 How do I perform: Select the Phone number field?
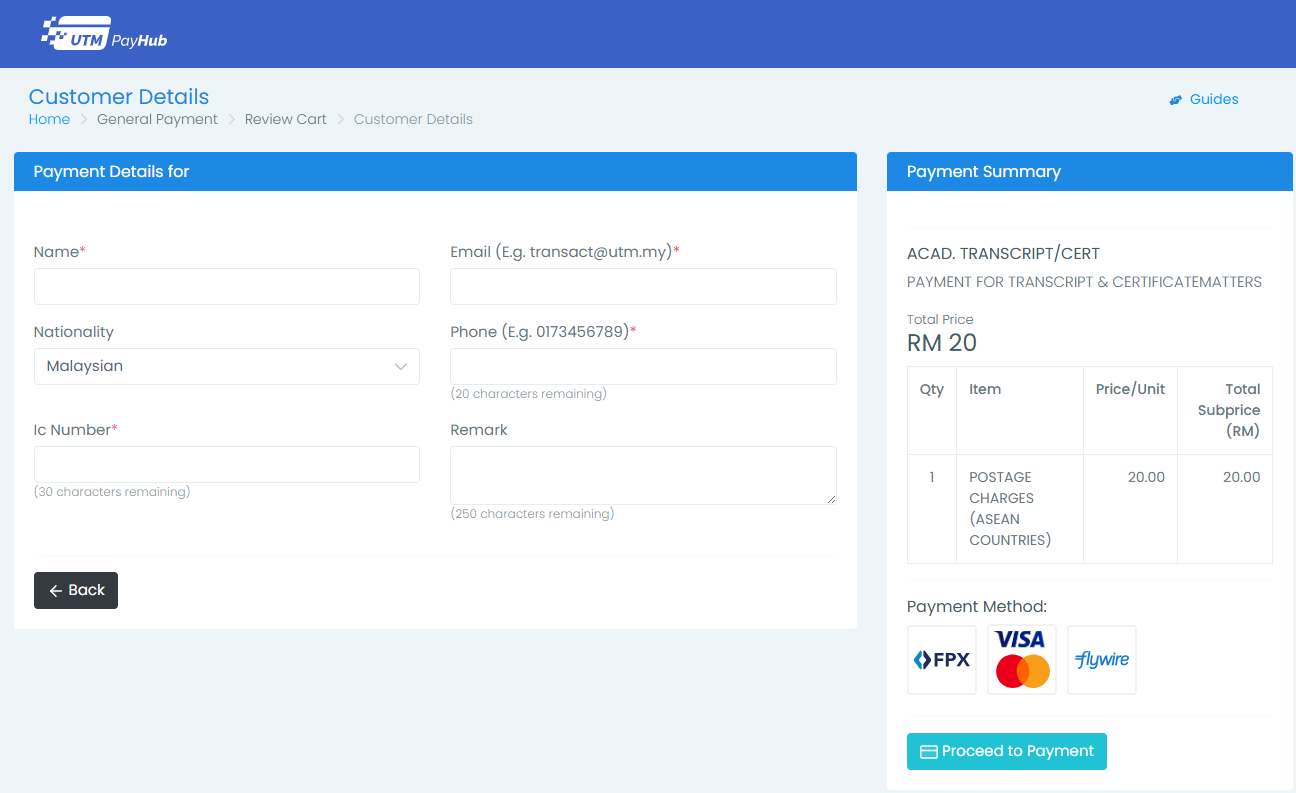point(643,366)
